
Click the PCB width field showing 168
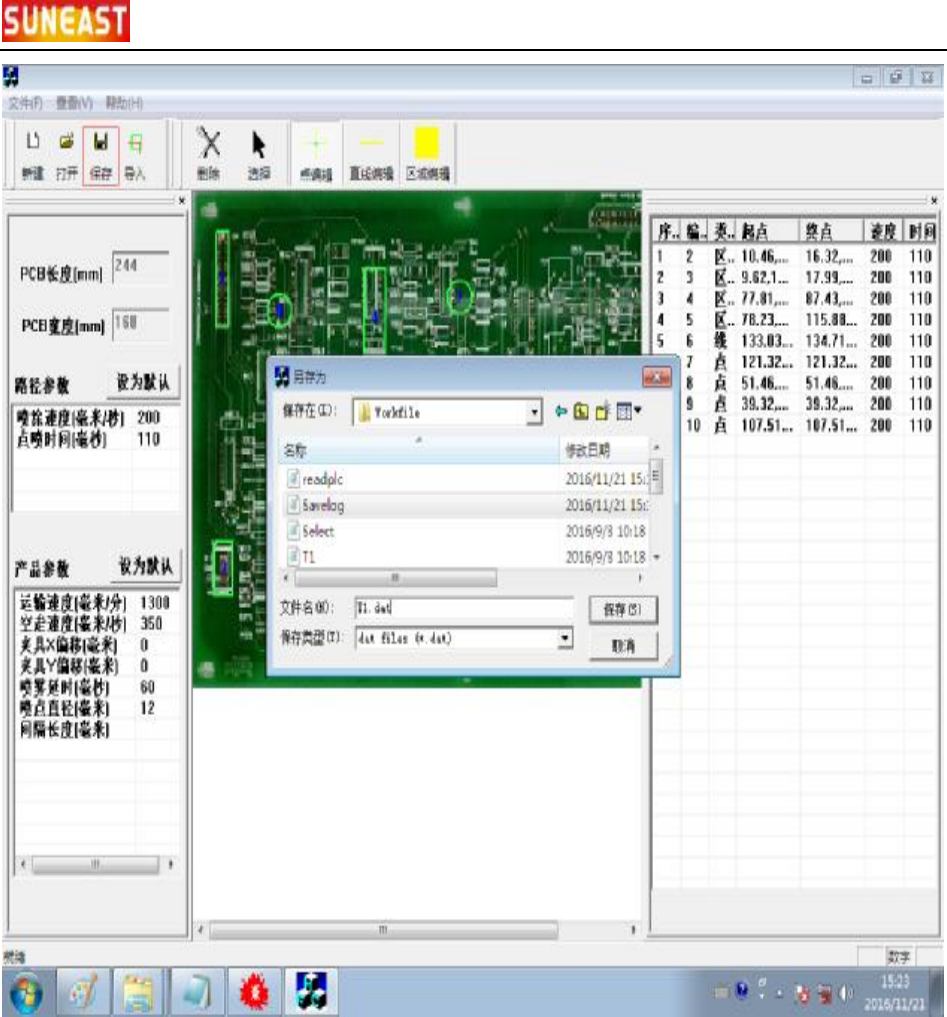[x=141, y=324]
